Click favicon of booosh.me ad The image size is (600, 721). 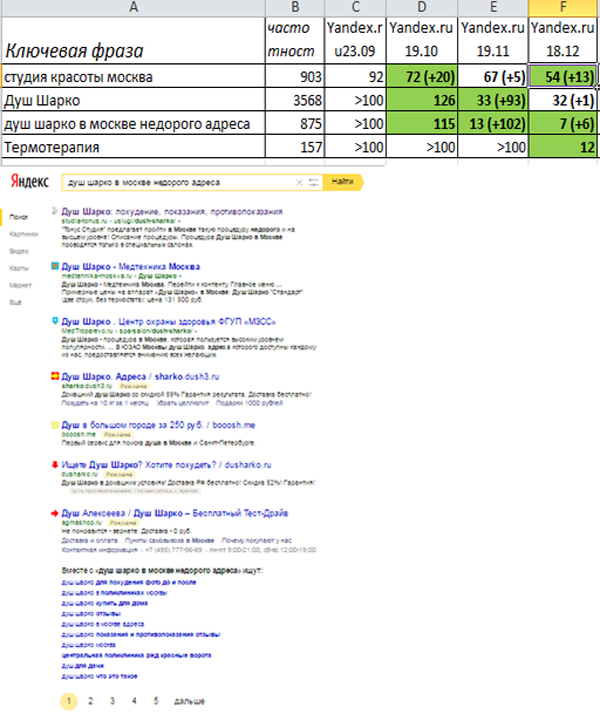coord(55,425)
